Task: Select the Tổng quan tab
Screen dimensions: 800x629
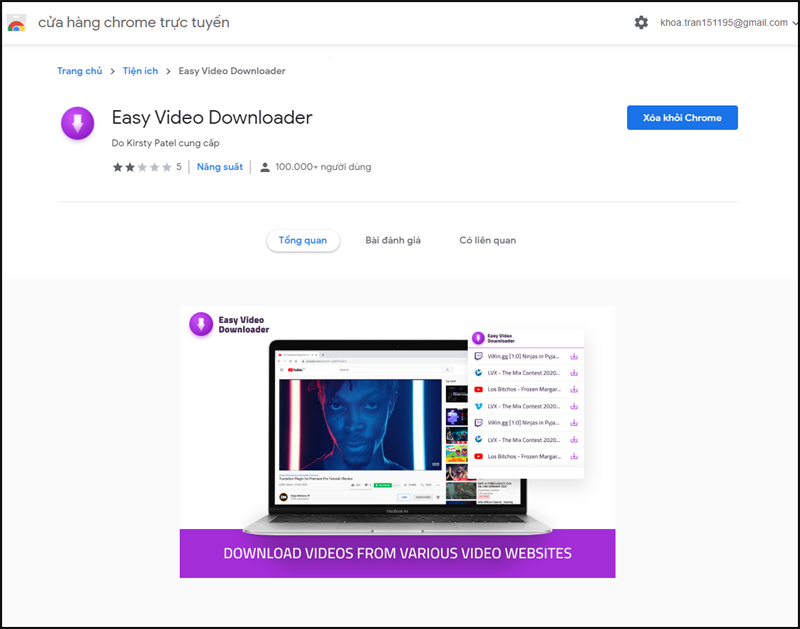Action: pyautogui.click(x=303, y=240)
